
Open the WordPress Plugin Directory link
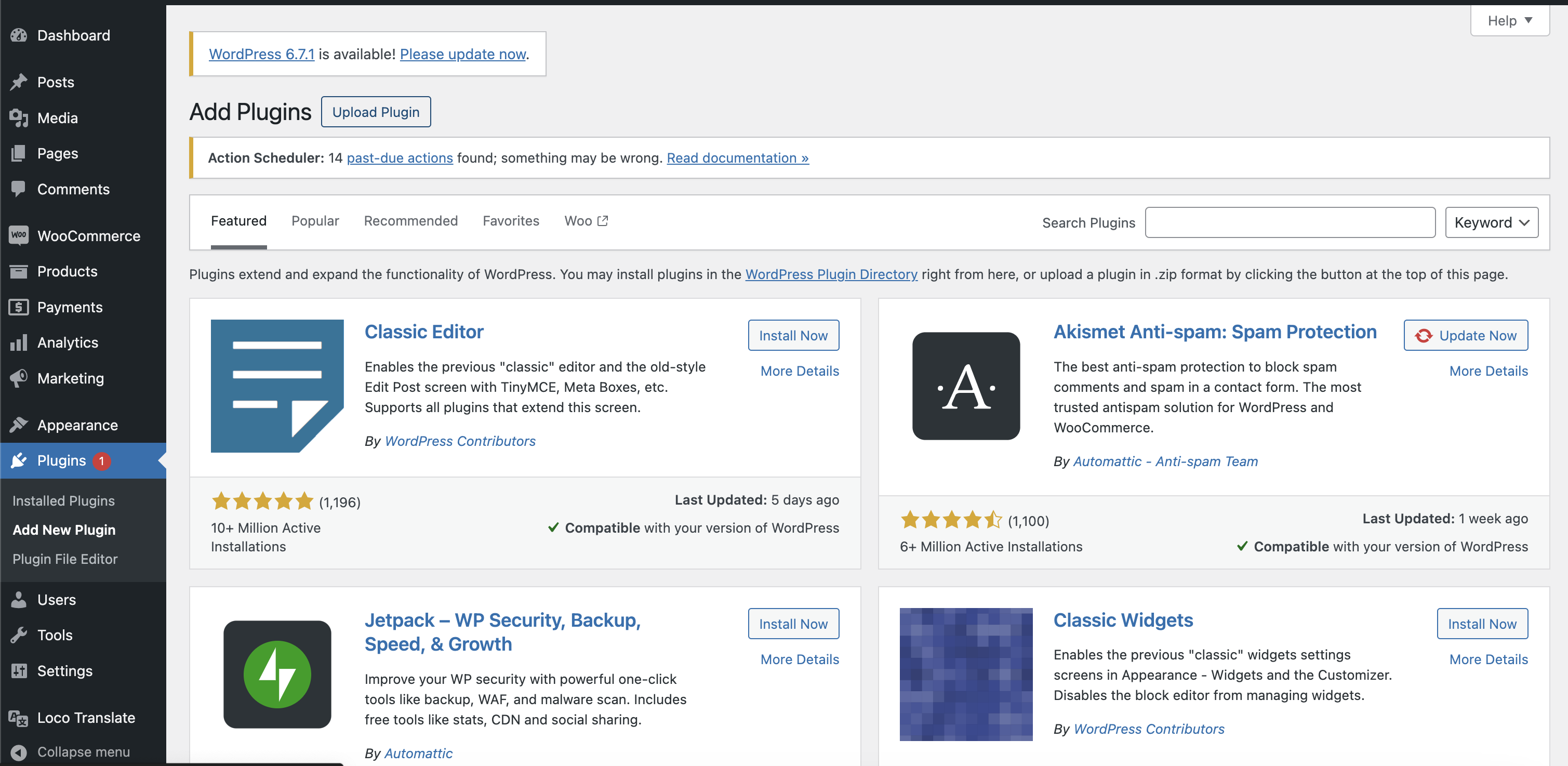[x=831, y=274]
